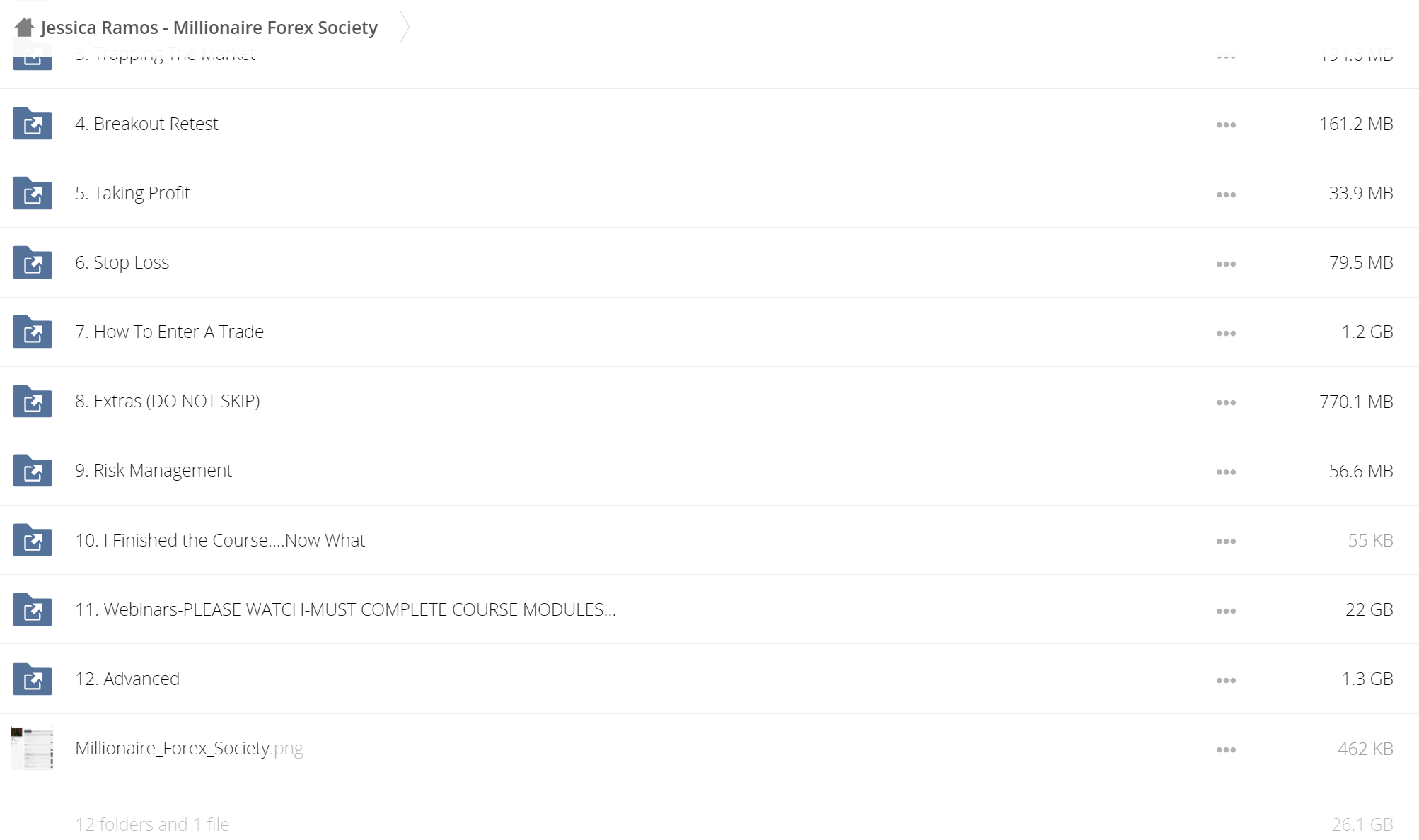Image resolution: width=1419 pixels, height=840 pixels.
Task: Open the Extras (DO NOT SKIP) folder icon
Action: point(33,401)
